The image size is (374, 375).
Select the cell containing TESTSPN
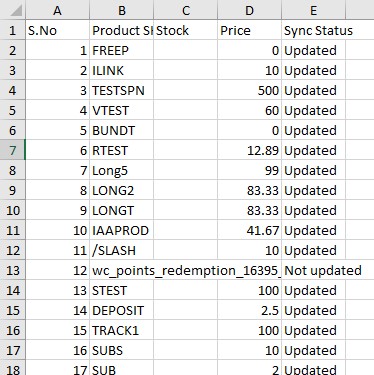pos(121,90)
